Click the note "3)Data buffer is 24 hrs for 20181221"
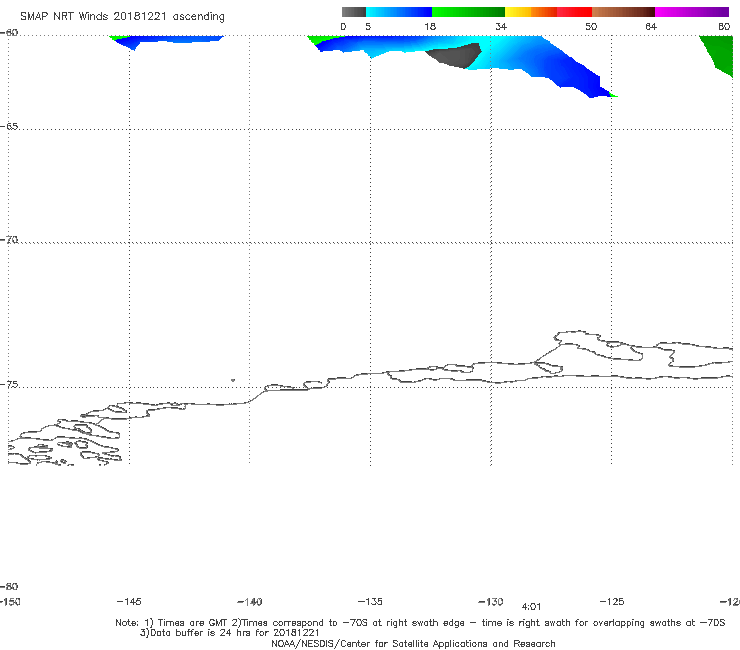 [229, 633]
